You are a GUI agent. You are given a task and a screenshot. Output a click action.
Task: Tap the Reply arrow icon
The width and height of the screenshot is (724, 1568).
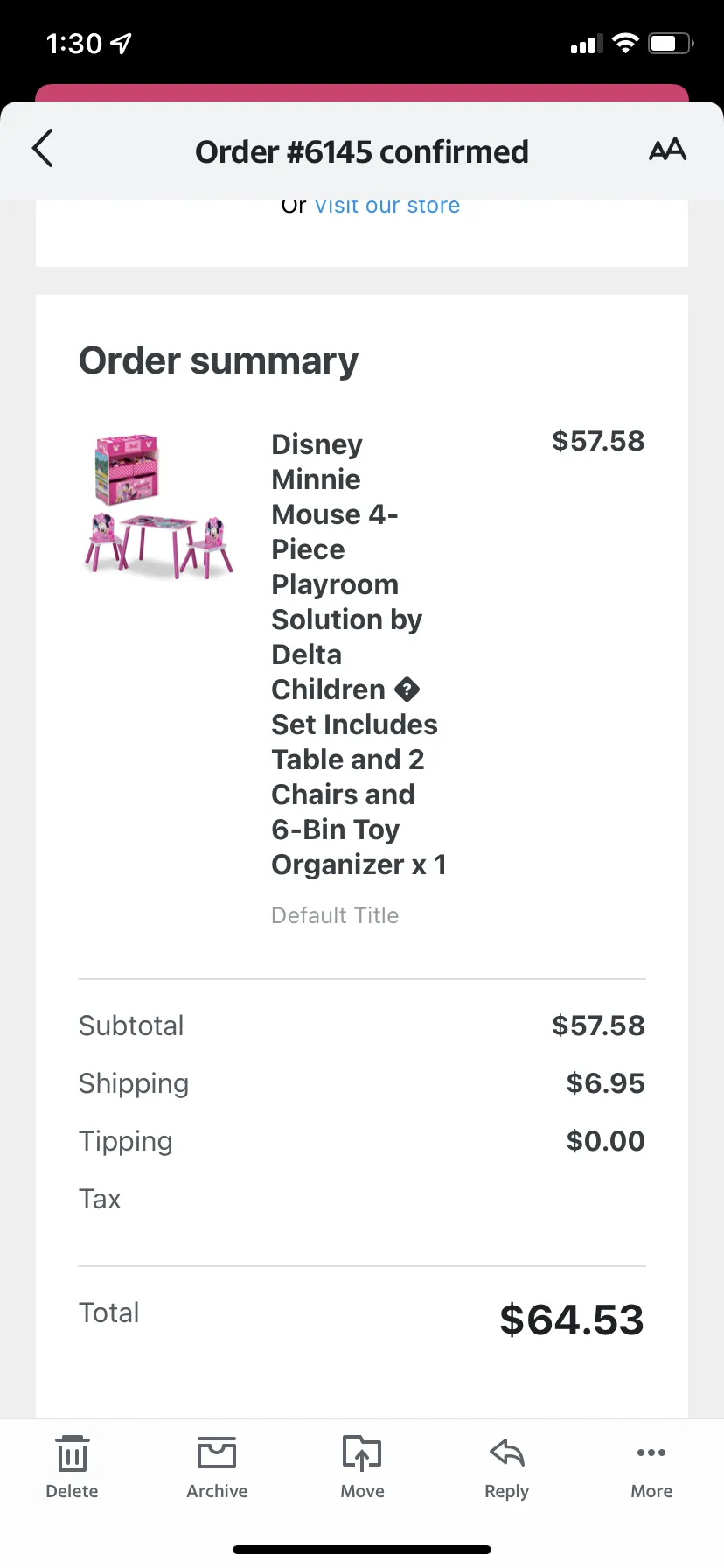pyautogui.click(x=507, y=1452)
